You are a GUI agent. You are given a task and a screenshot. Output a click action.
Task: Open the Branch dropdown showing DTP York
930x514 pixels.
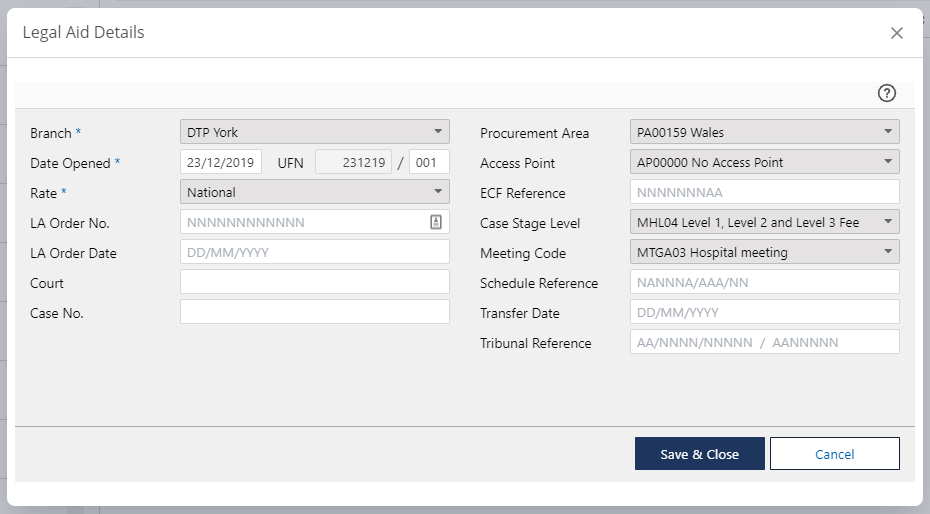[314, 132]
